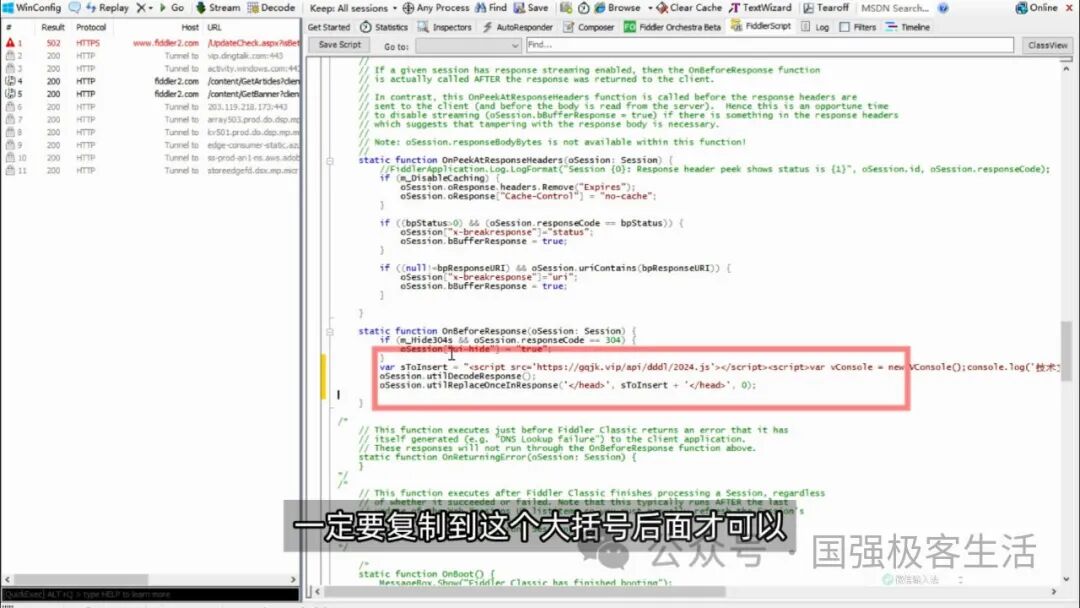Click the screenshot camera icon in the toolbar
This screenshot has height=608, width=1080.
click(x=565, y=8)
